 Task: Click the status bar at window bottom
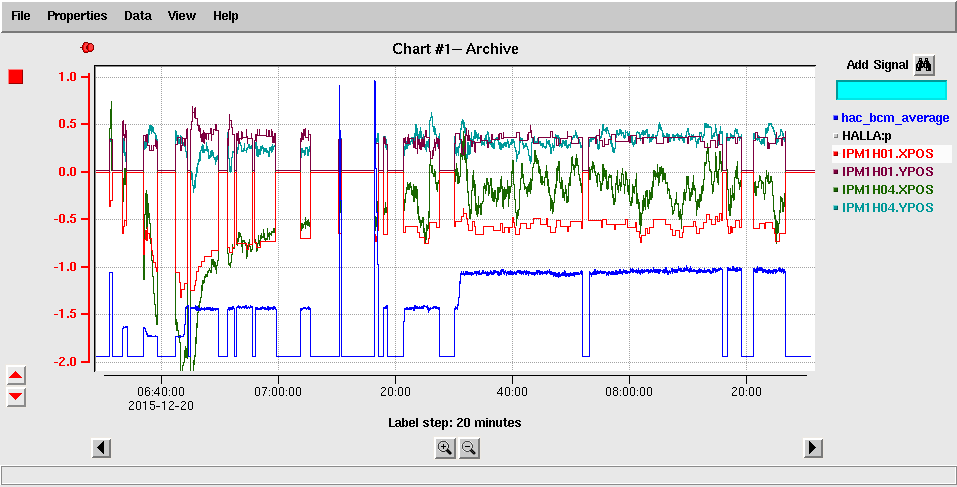tap(478, 475)
